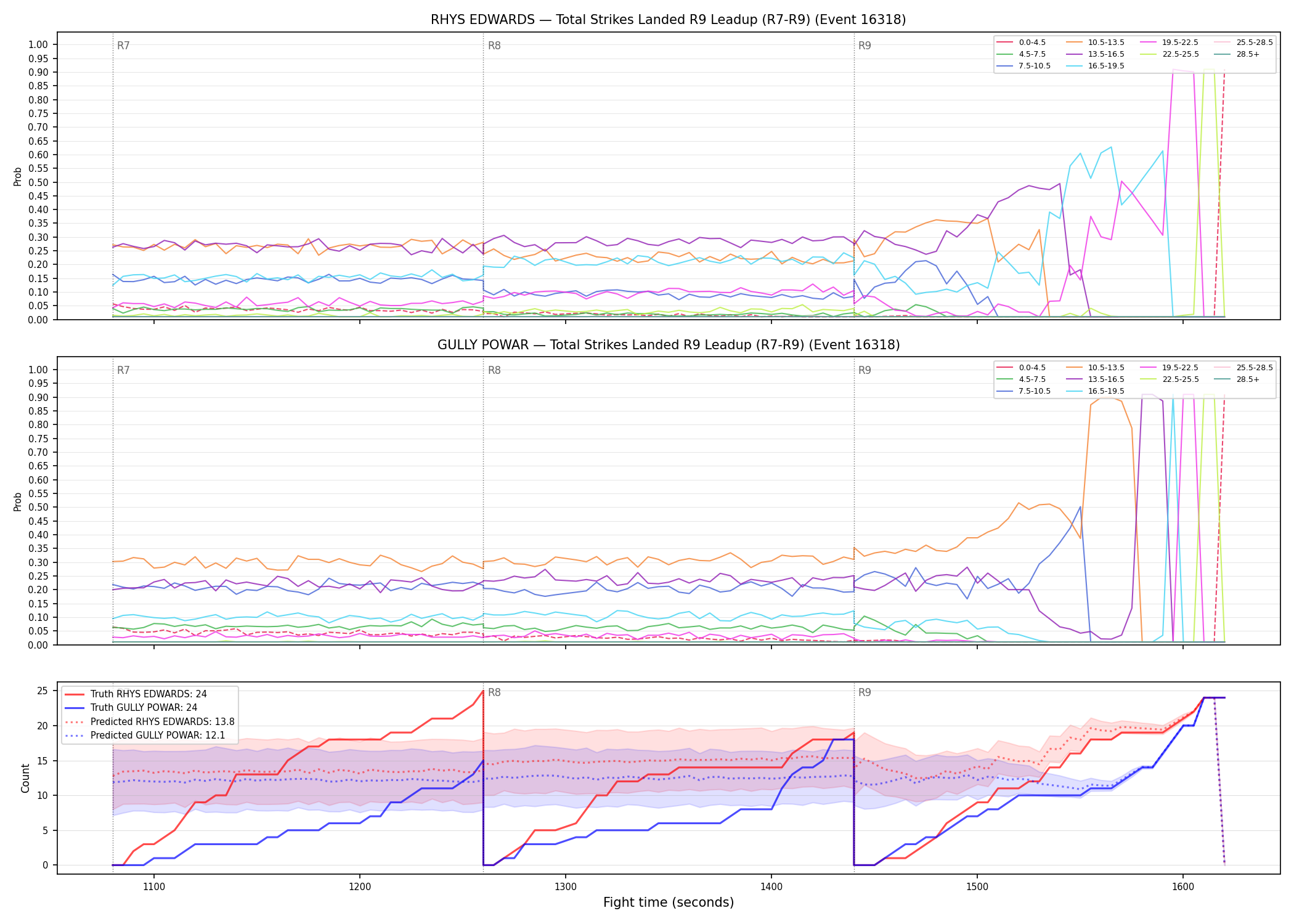The image size is (1294, 924).
Task: Click the 1600 x-axis tick label
Action: 1183,887
